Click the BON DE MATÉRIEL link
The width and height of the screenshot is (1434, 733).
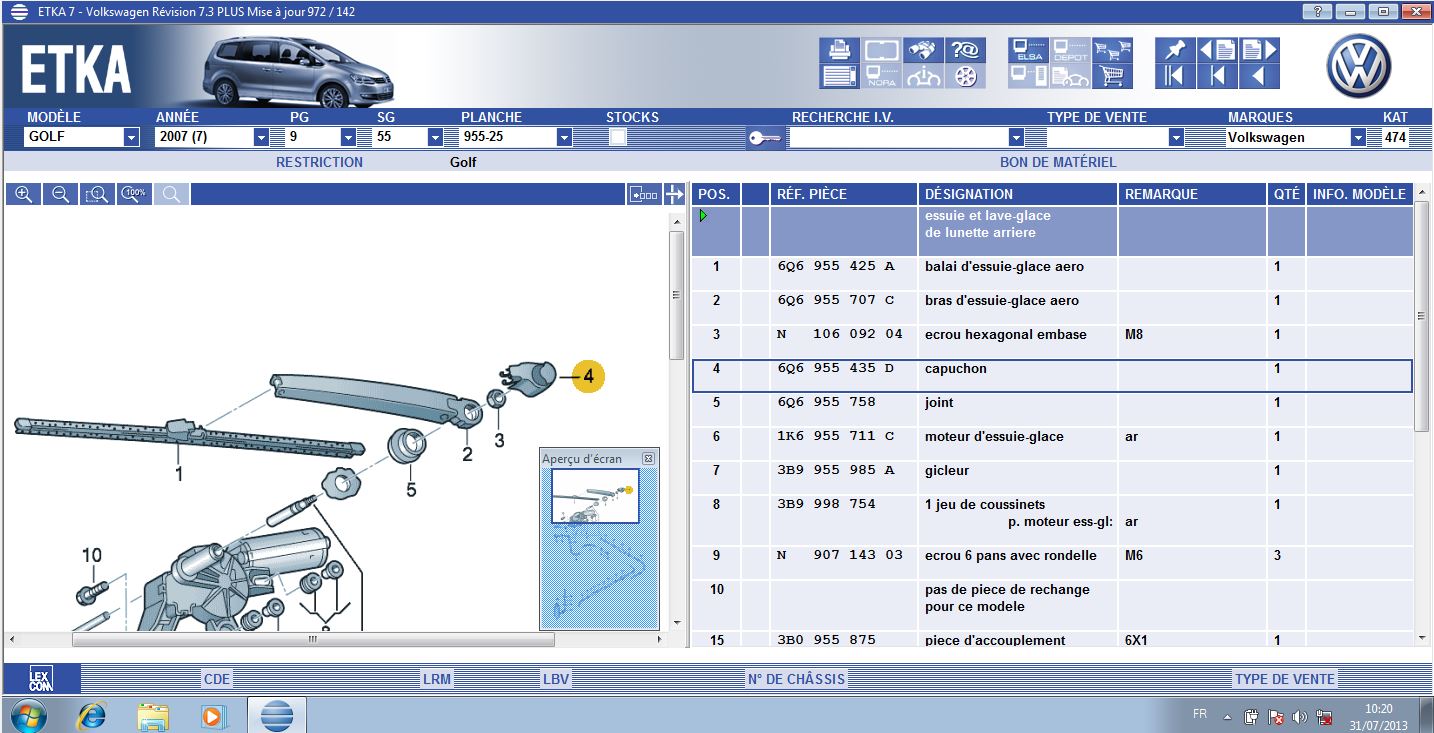coord(1058,162)
